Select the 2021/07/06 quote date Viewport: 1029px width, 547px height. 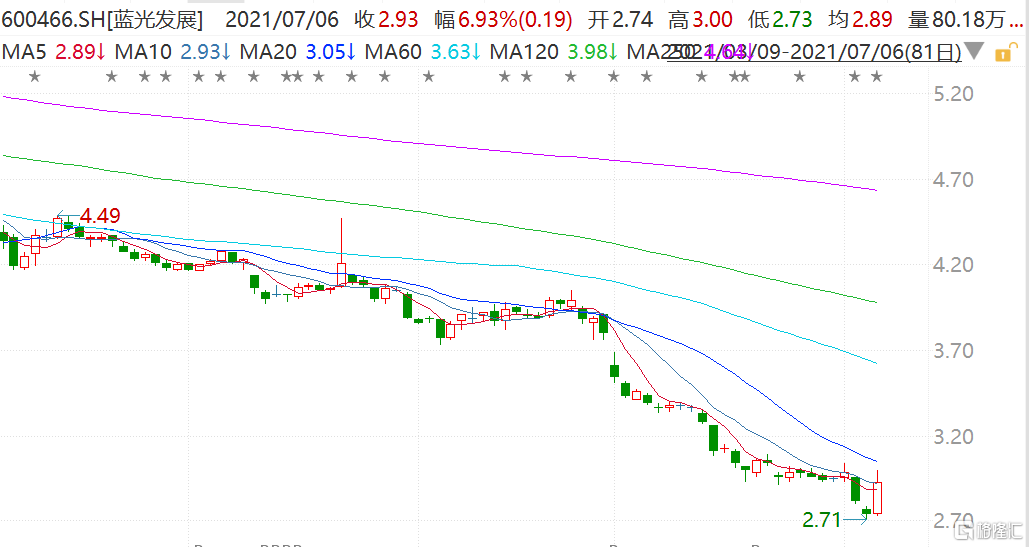point(282,20)
